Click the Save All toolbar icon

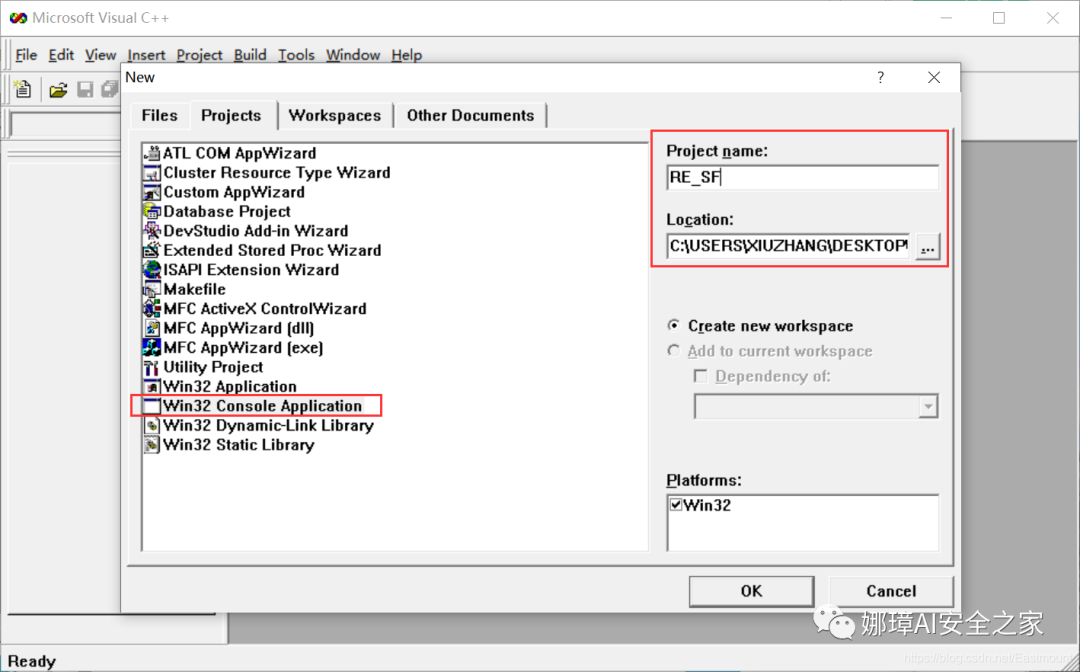tap(110, 90)
